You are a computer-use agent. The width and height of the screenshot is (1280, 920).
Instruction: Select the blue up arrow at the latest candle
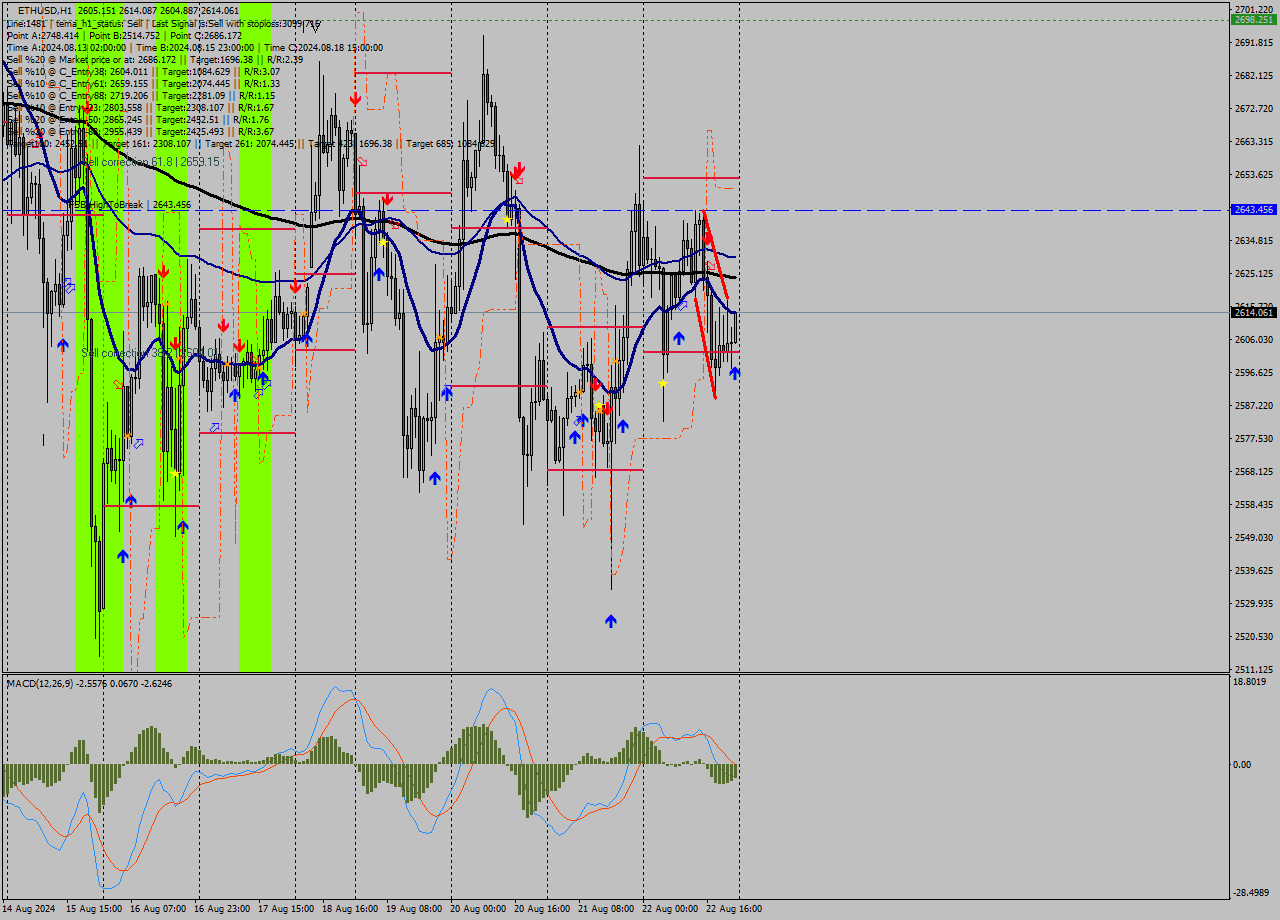point(735,373)
